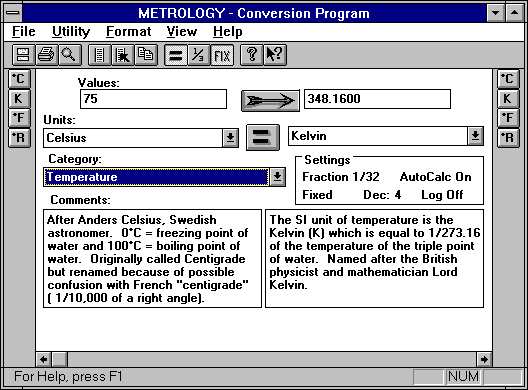Screen dimensions: 528x390
Task: Toggle the fraction one-third toolbar icon
Action: (x=198, y=55)
